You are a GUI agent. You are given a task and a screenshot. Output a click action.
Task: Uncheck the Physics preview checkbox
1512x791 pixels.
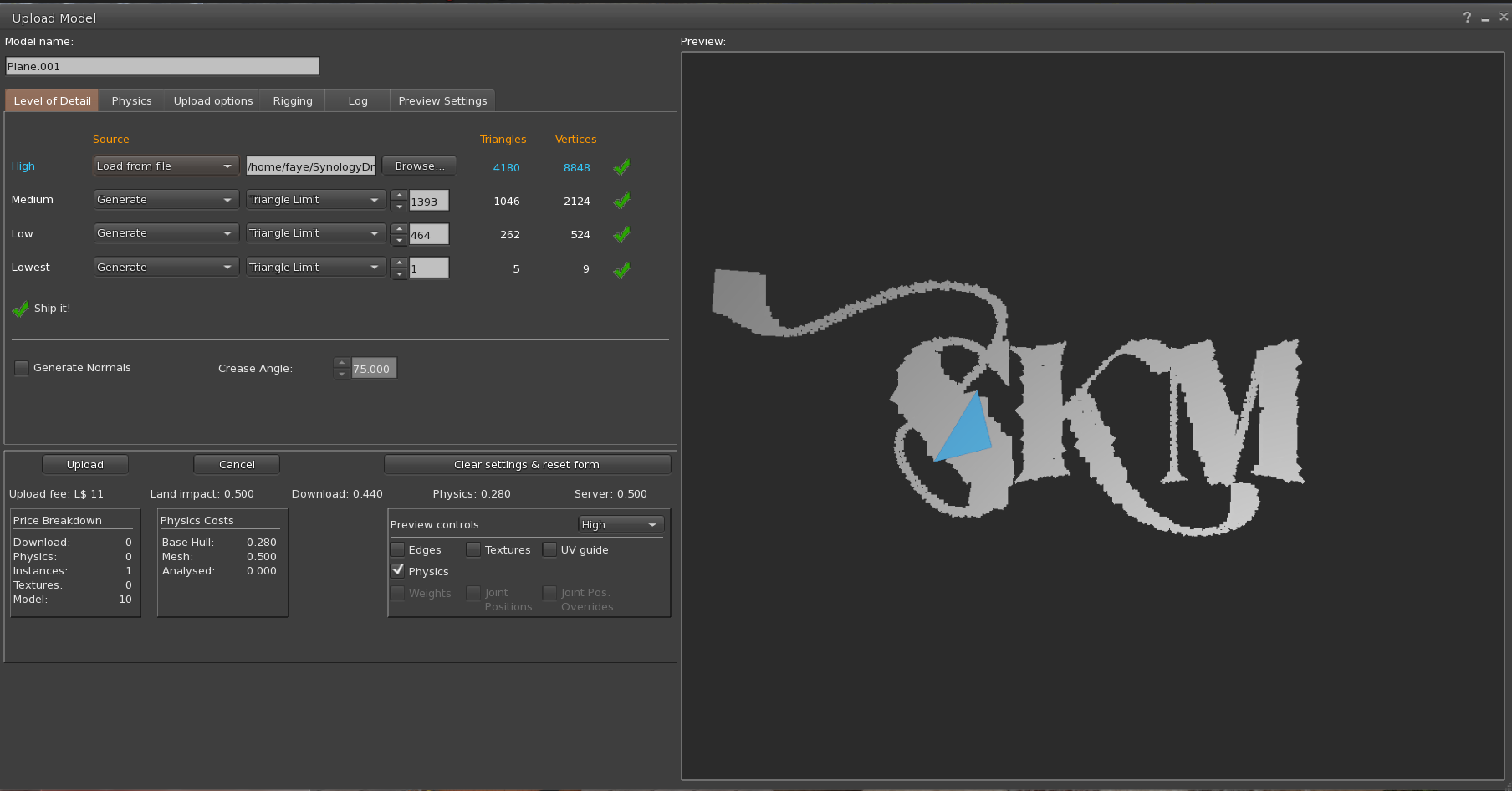pos(398,571)
